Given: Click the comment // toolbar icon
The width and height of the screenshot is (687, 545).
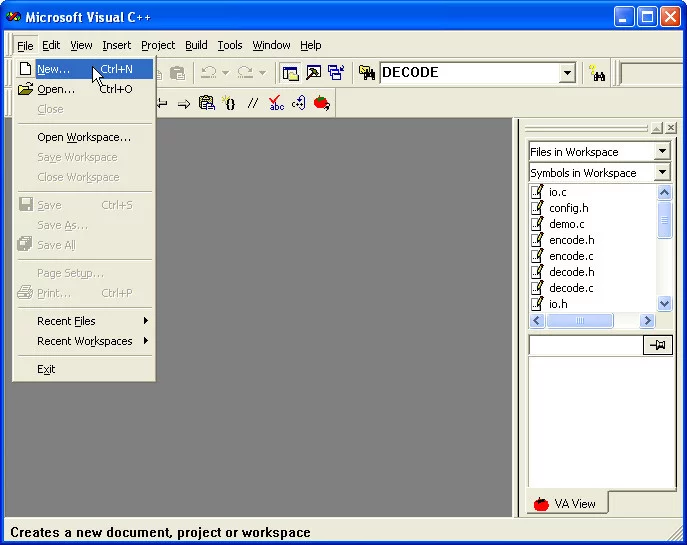Looking at the screenshot, I should [x=252, y=103].
